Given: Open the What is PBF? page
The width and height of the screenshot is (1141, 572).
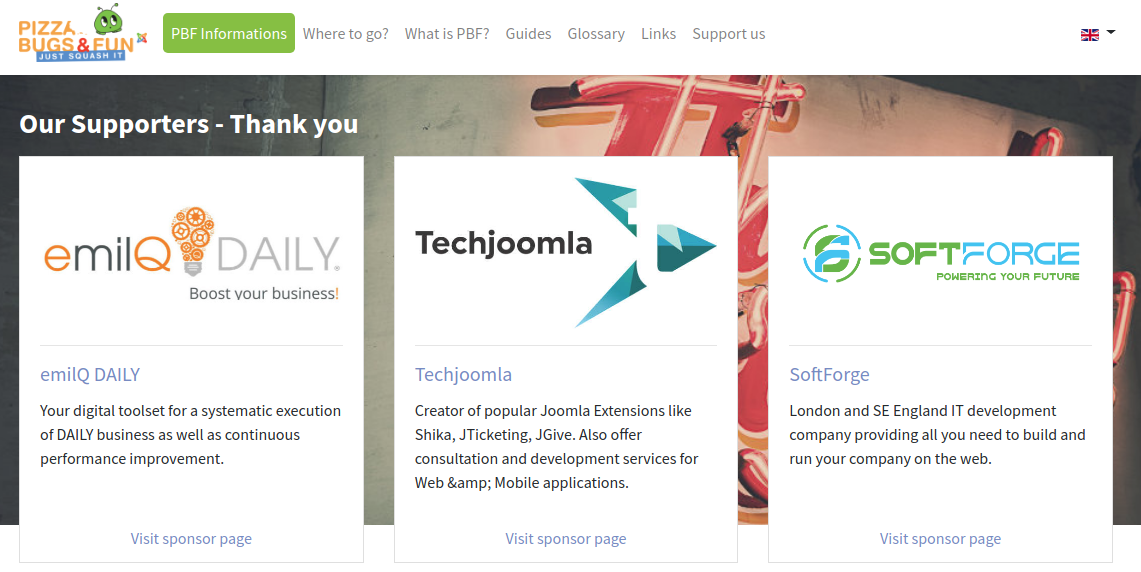Looking at the screenshot, I should 447,34.
